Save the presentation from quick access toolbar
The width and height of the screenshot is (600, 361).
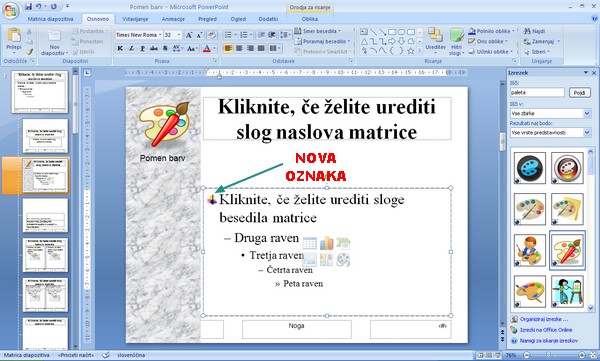(28, 7)
